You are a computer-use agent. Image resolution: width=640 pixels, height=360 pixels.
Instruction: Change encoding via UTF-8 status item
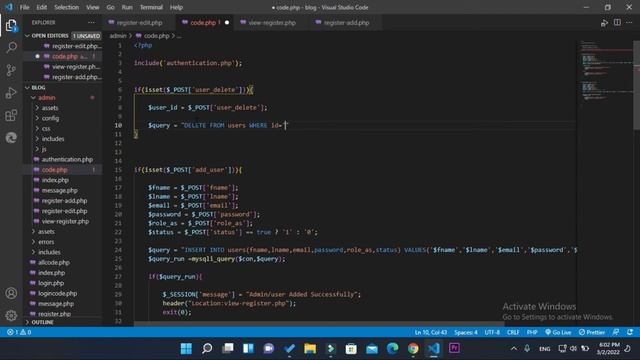point(492,332)
